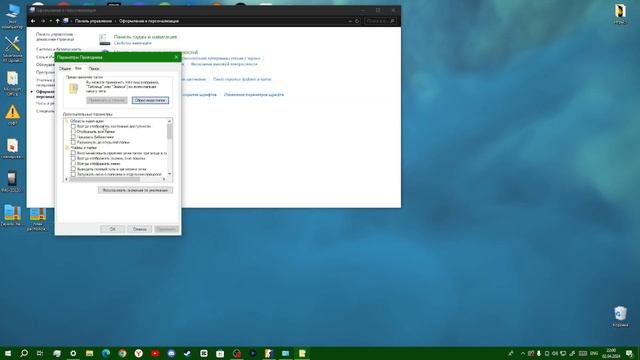
Task: Switch to the Search tab in Explorer Options
Action: (x=94, y=69)
